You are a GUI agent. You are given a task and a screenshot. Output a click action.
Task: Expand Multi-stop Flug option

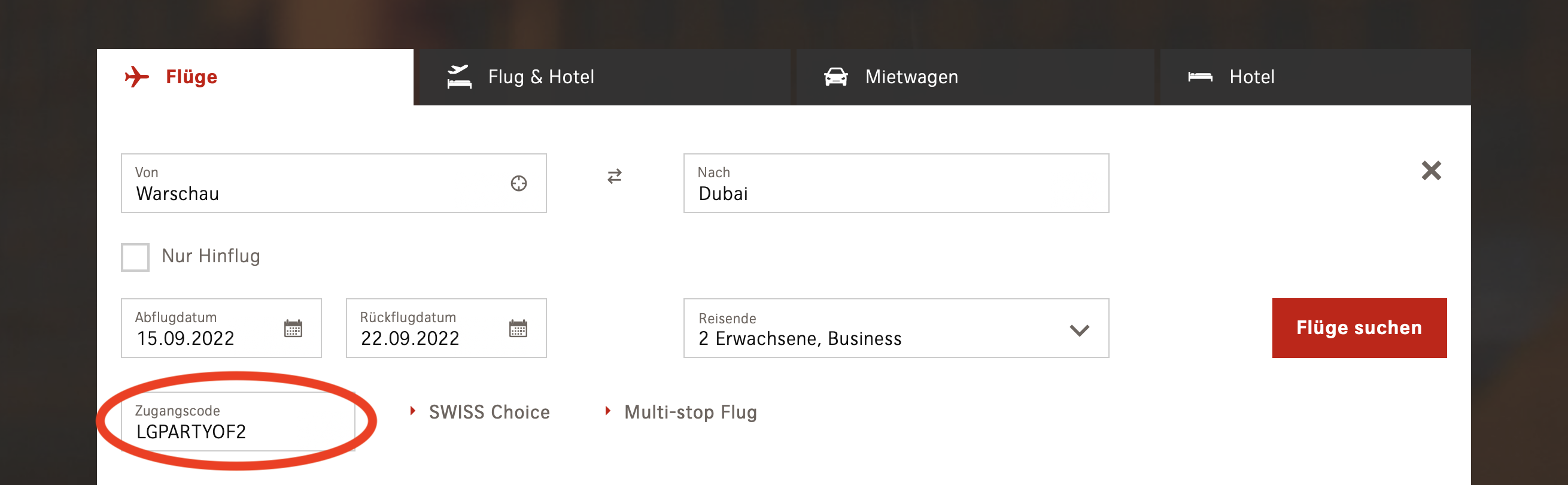pyautogui.click(x=682, y=413)
